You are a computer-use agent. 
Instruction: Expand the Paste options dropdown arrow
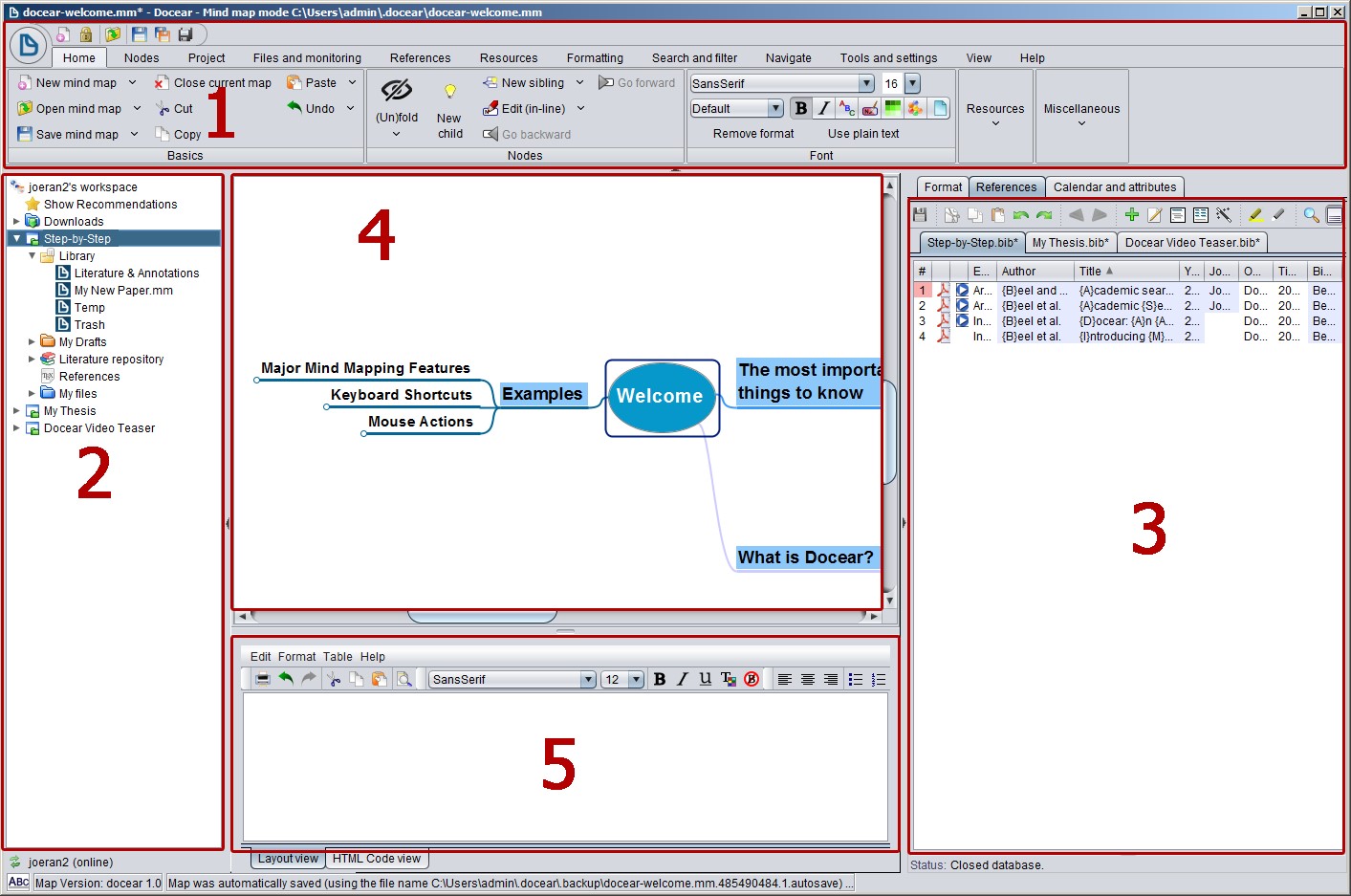point(352,83)
